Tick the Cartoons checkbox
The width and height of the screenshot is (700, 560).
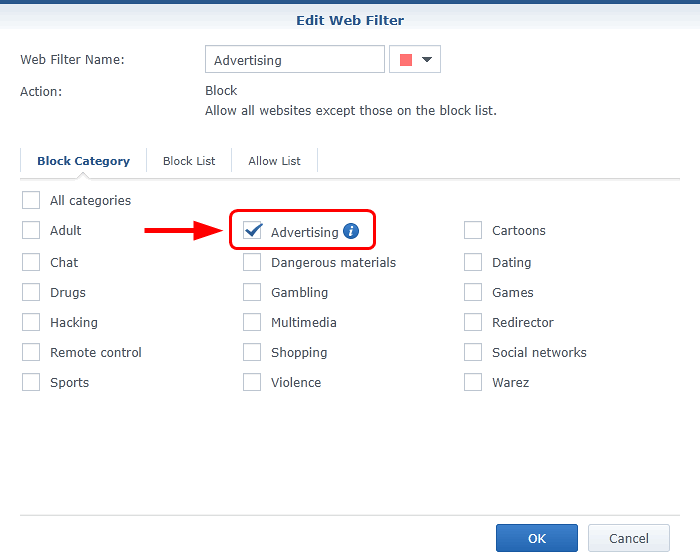(x=473, y=231)
